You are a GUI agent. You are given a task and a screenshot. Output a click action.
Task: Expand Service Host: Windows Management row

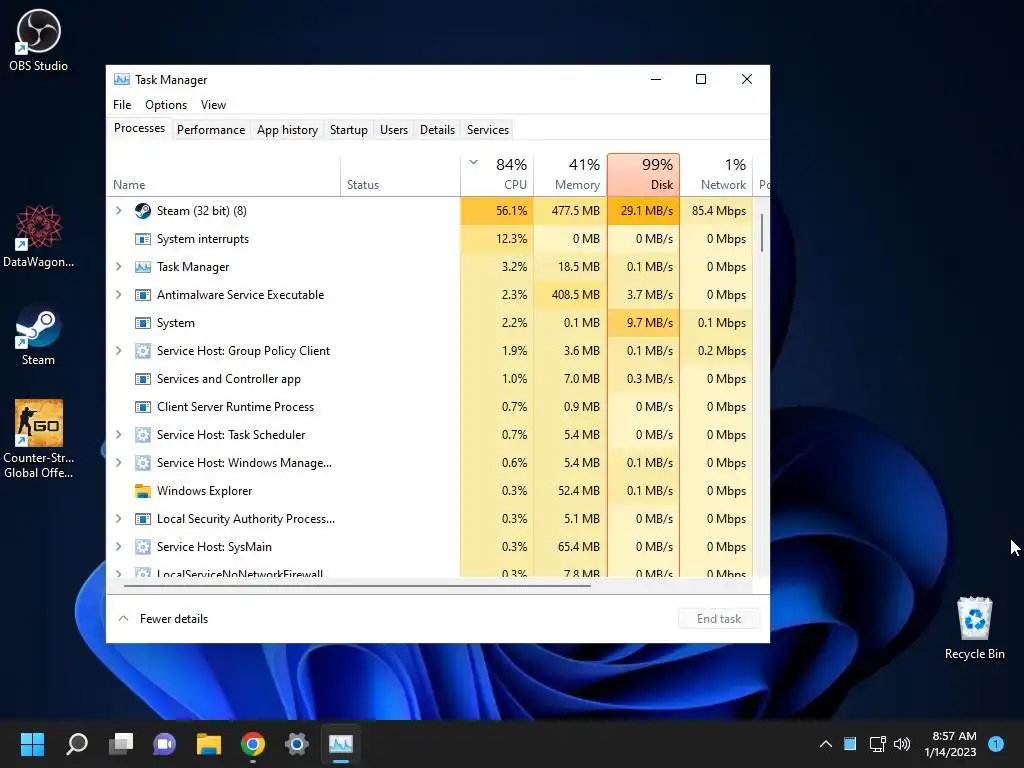click(x=118, y=463)
